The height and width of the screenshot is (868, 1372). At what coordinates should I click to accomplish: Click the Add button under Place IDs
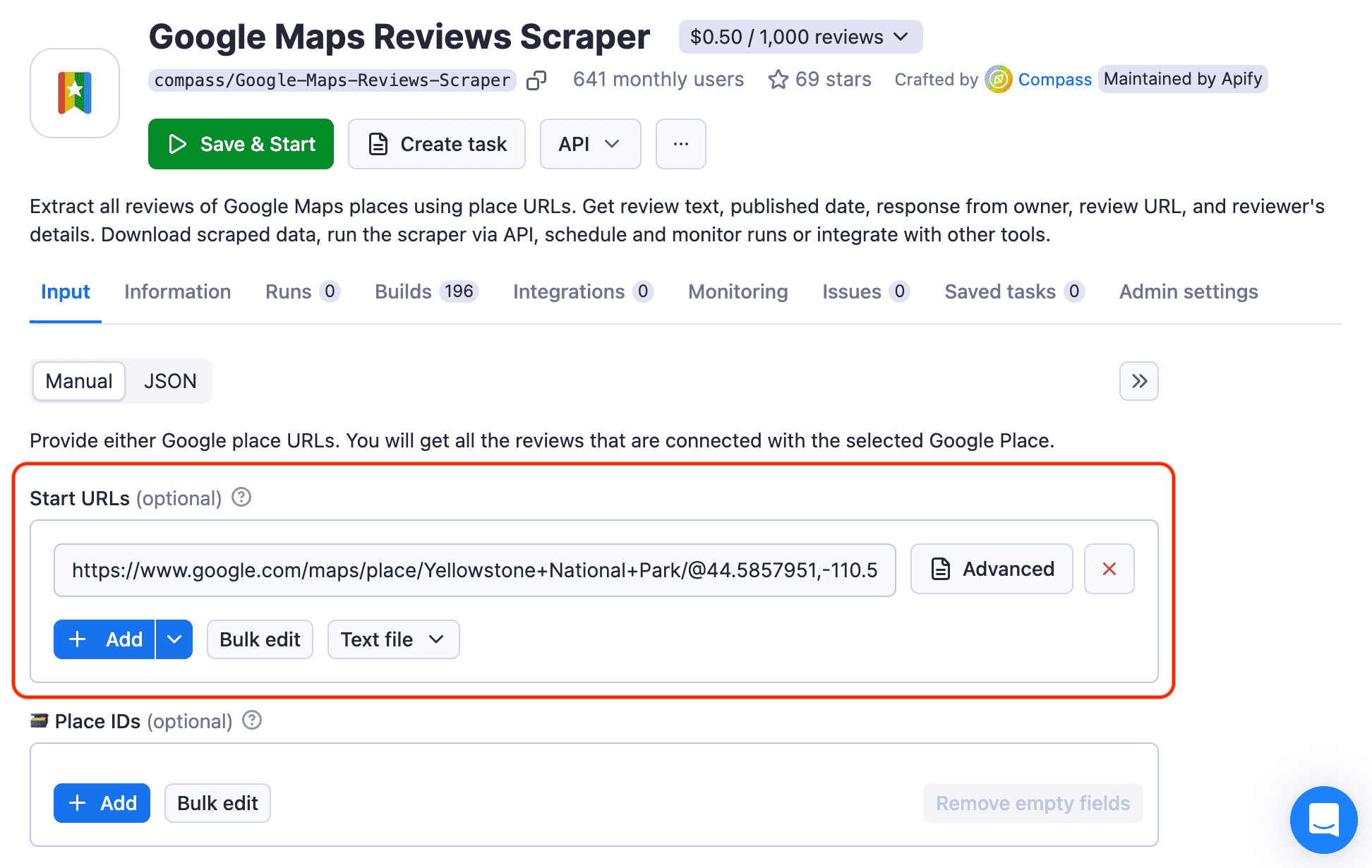(x=102, y=803)
